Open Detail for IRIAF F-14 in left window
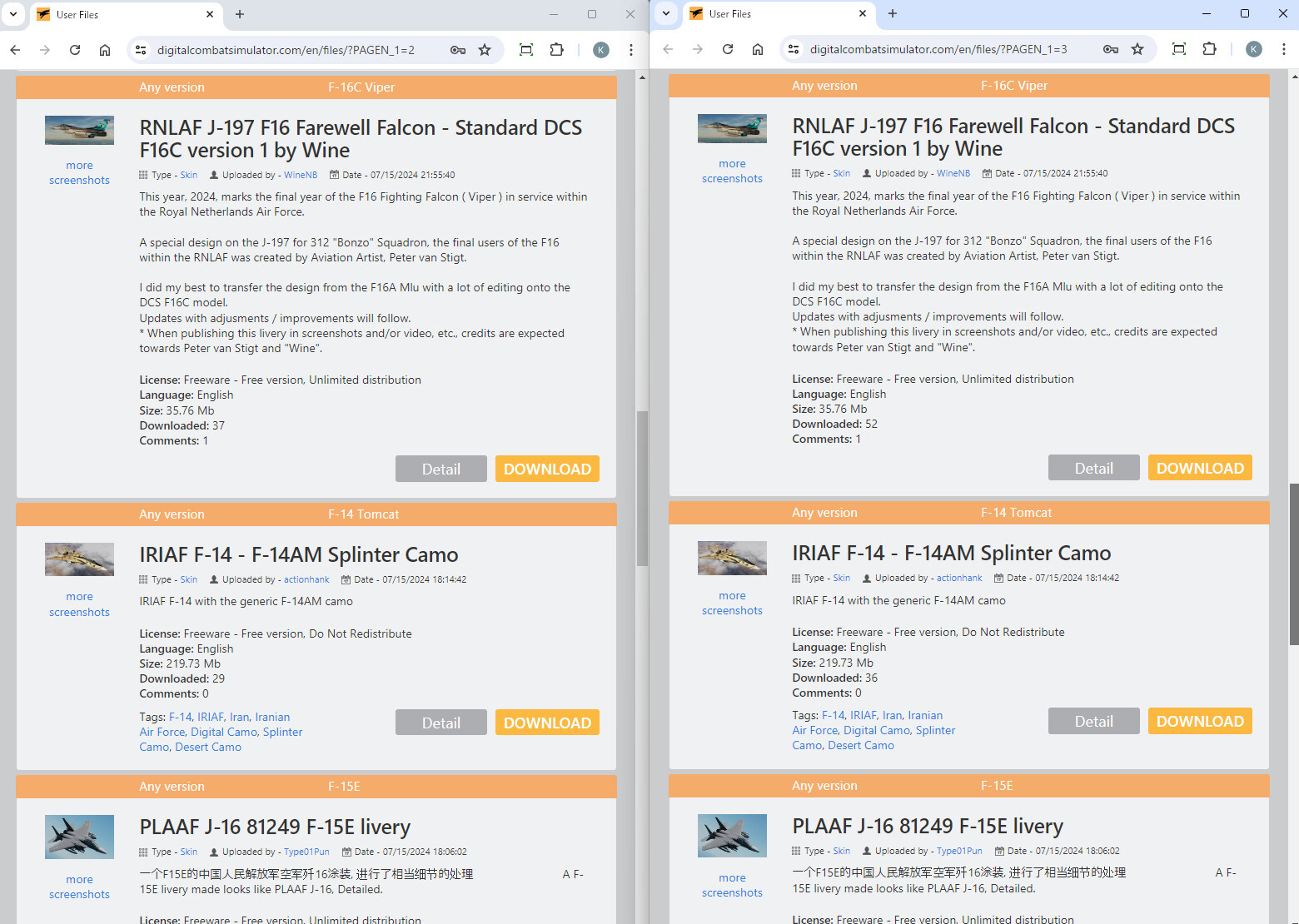The width and height of the screenshot is (1299, 924). [440, 723]
